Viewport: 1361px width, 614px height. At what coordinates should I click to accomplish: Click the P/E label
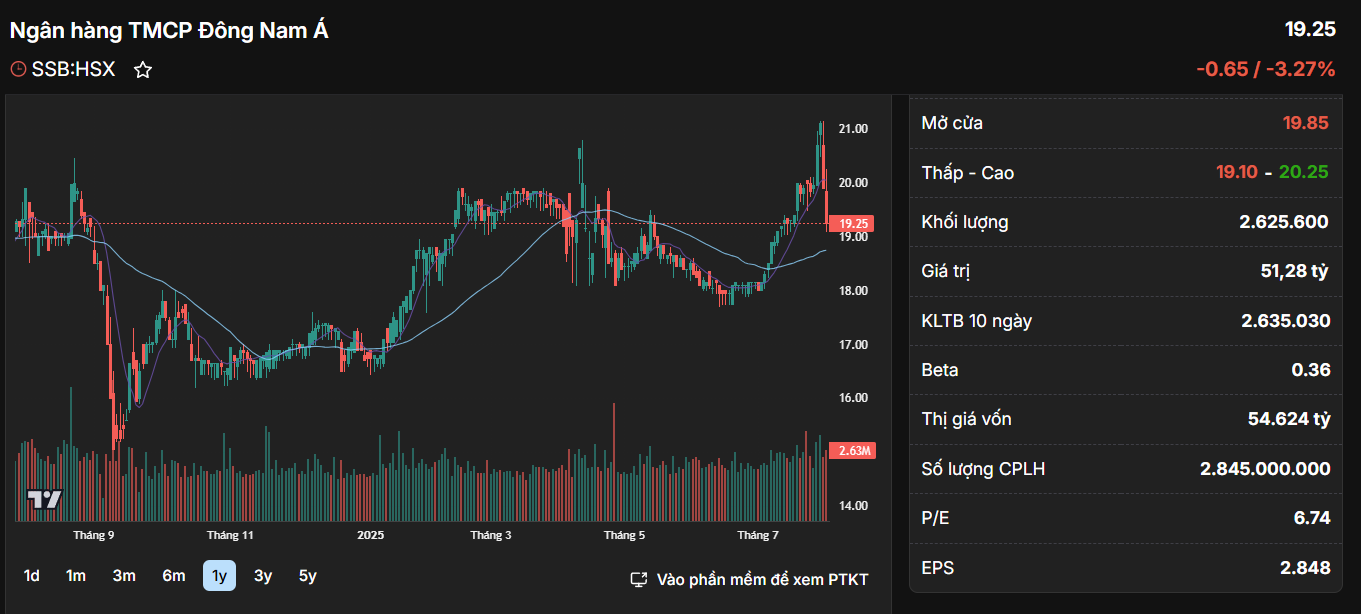coord(937,518)
